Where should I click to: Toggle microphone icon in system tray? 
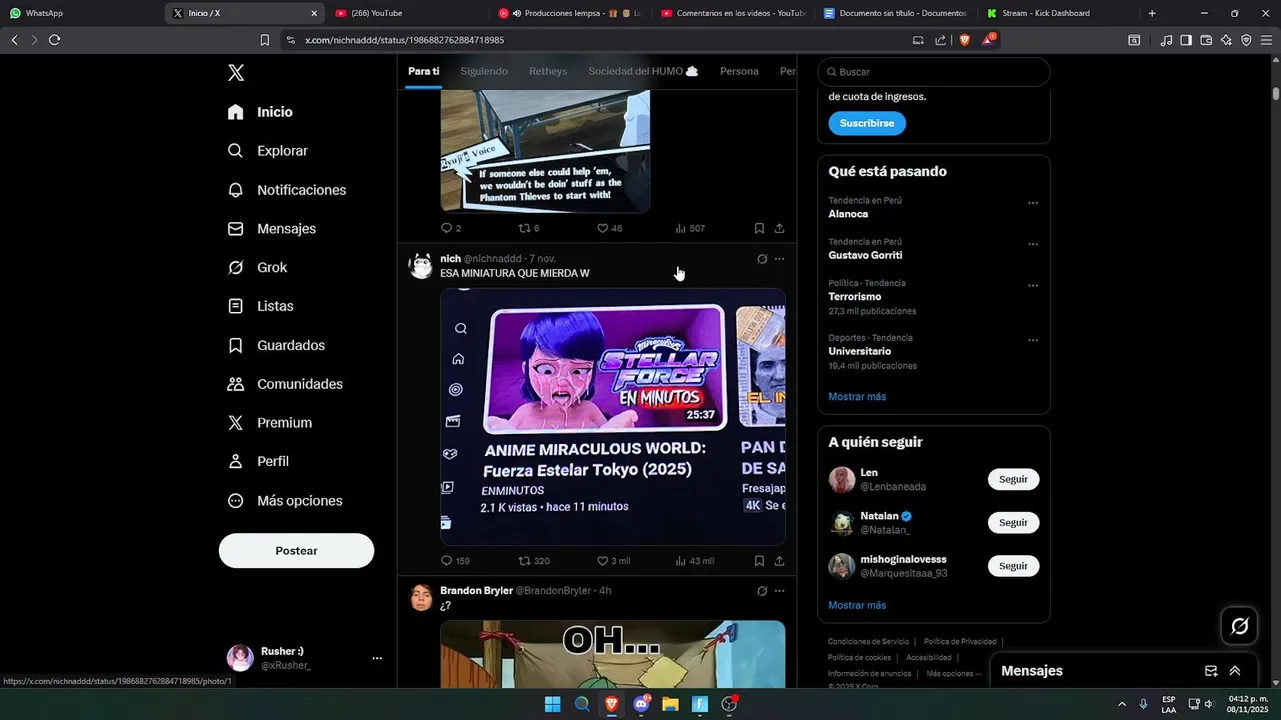pos(1143,704)
